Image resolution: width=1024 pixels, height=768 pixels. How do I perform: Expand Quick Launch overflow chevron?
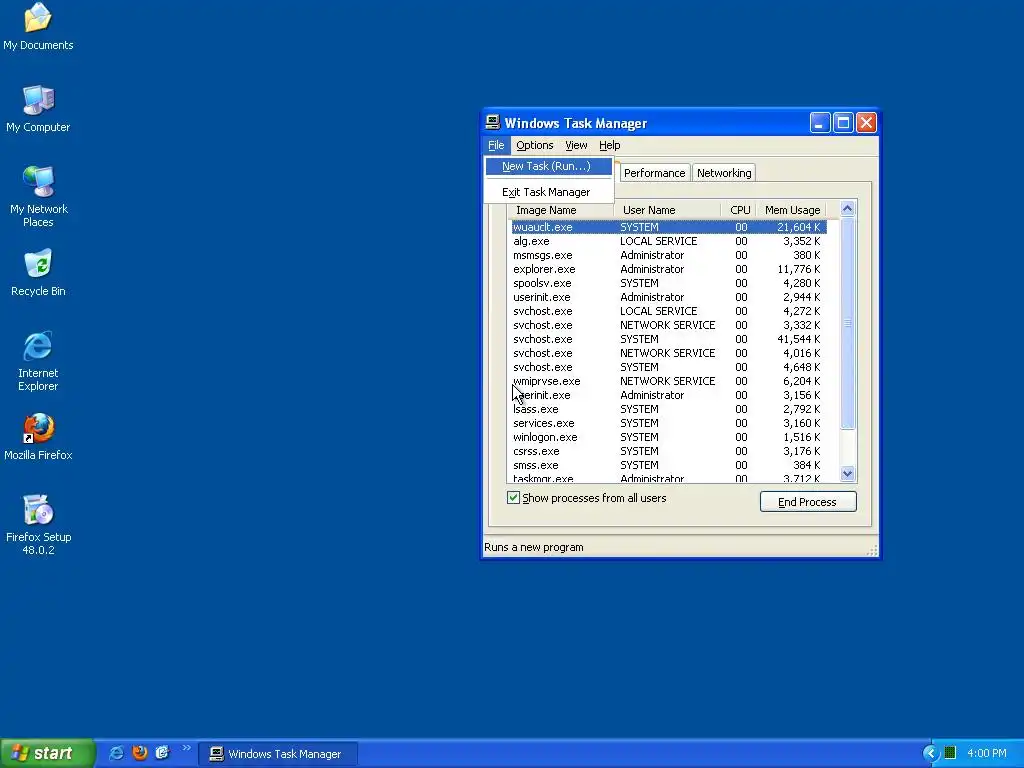tap(187, 748)
